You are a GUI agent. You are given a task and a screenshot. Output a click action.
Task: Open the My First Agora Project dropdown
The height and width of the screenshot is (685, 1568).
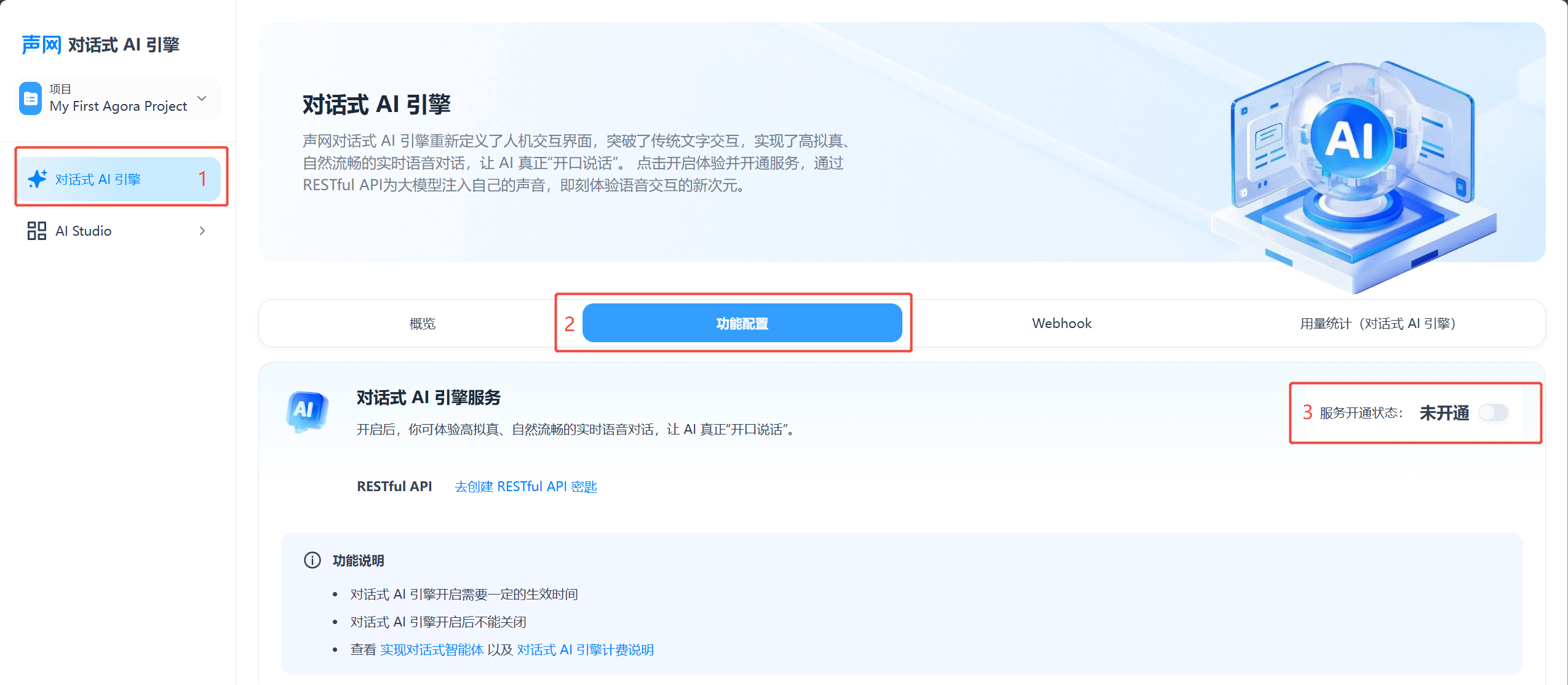point(201,98)
